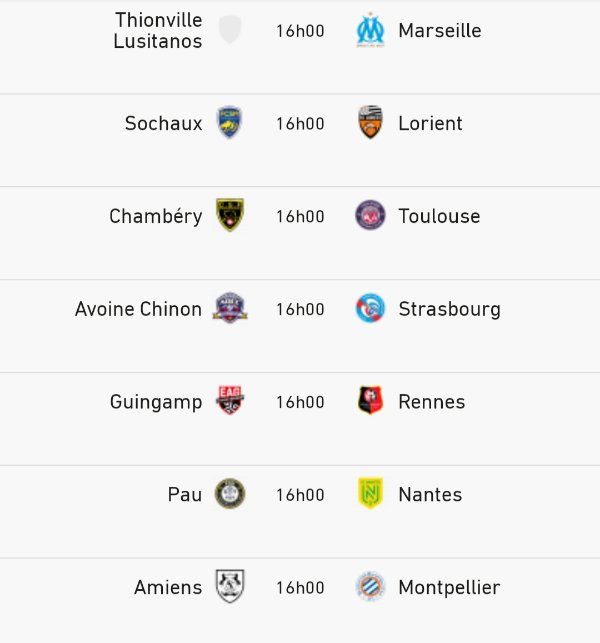Click the Guingamp EAG badge

[x=230, y=400]
